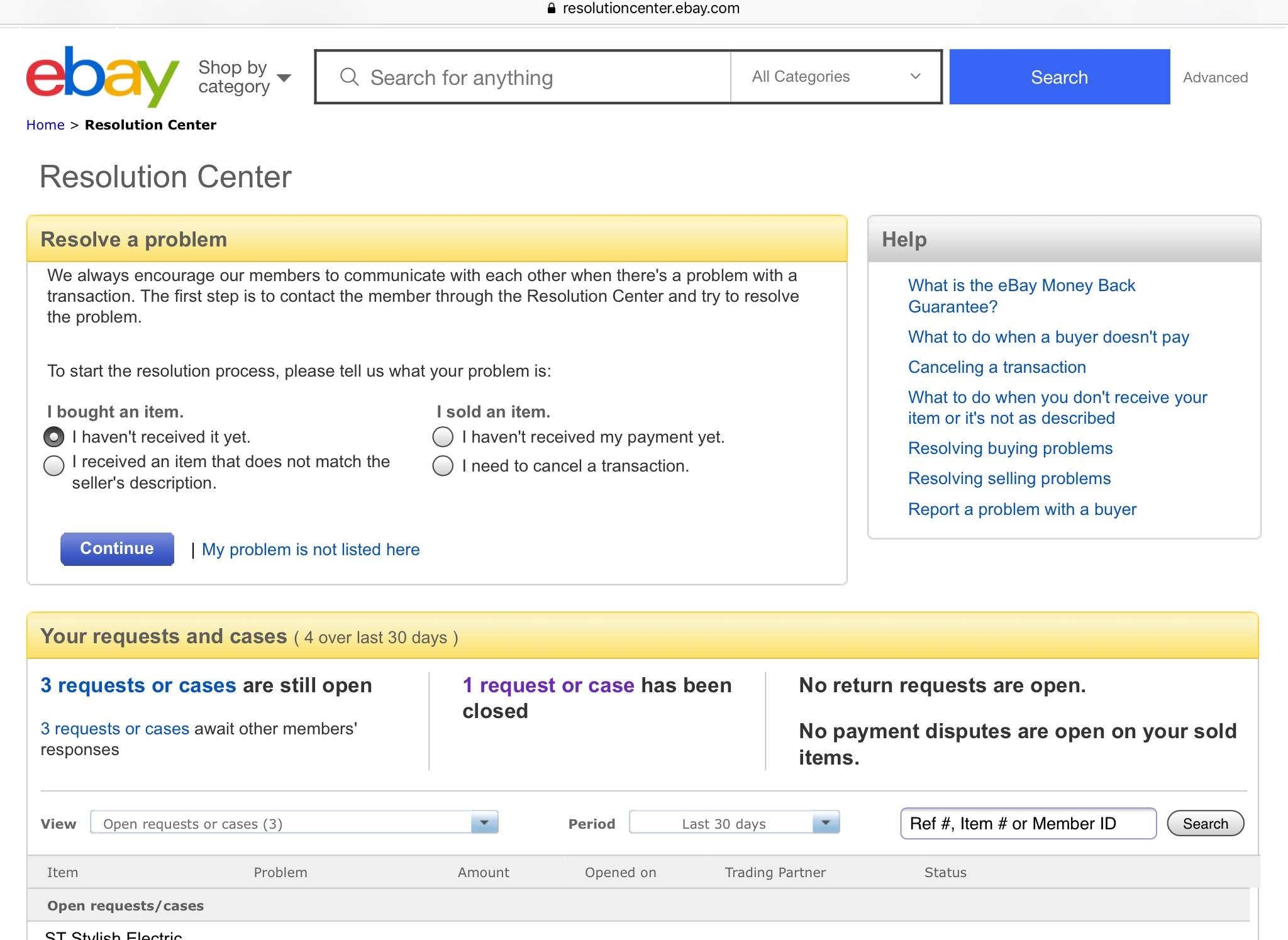Screen dimensions: 1288x940
Task: Open 'Resolving buying problems' link
Action: 1010,448
